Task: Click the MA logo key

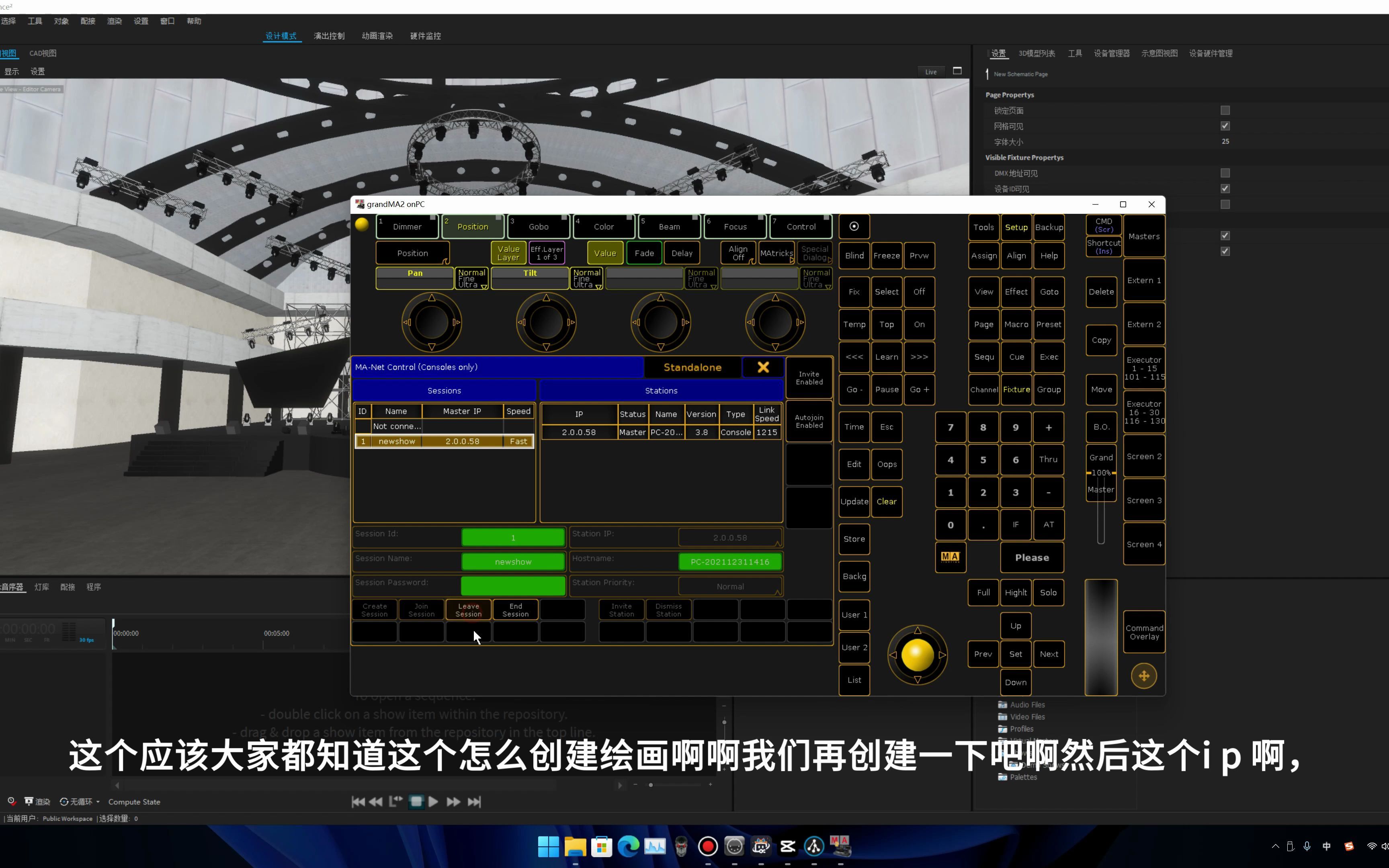Action: point(950,557)
